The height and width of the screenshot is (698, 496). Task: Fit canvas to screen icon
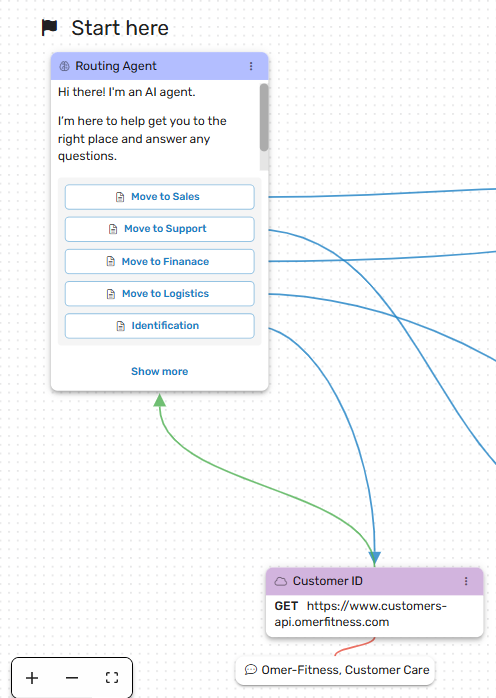pyautogui.click(x=112, y=678)
